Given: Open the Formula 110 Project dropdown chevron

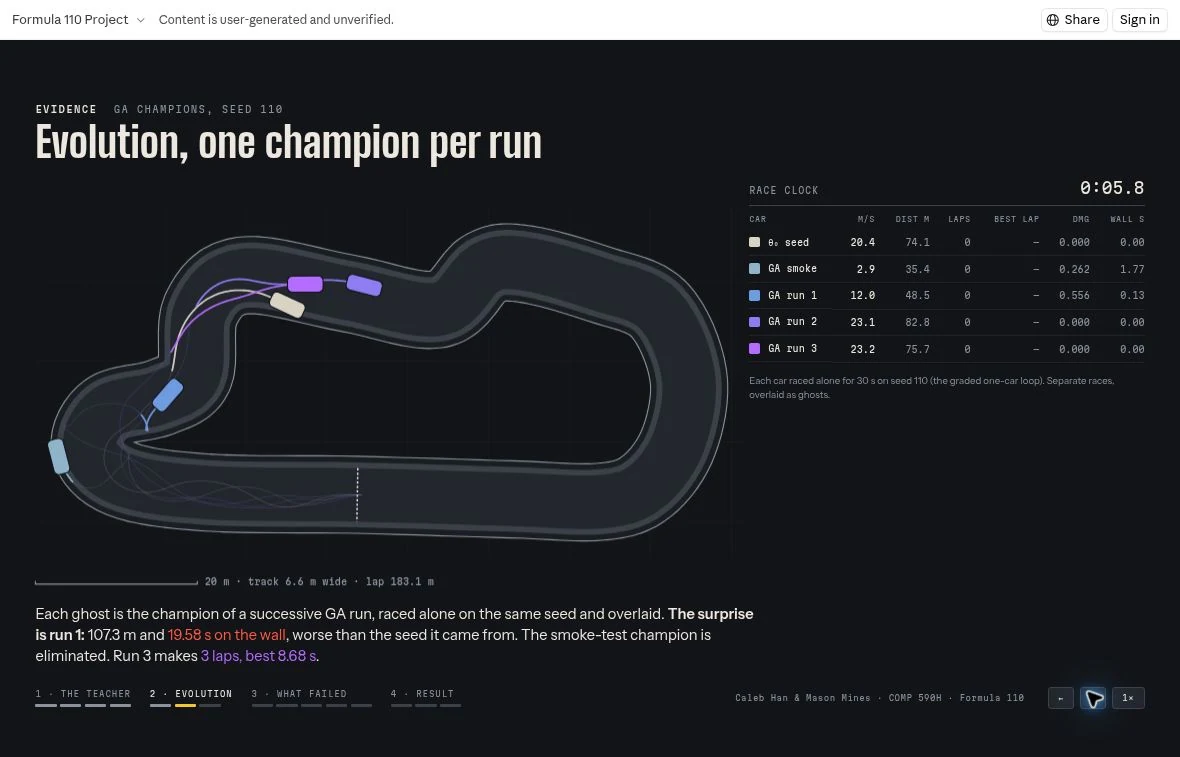Looking at the screenshot, I should click(140, 20).
